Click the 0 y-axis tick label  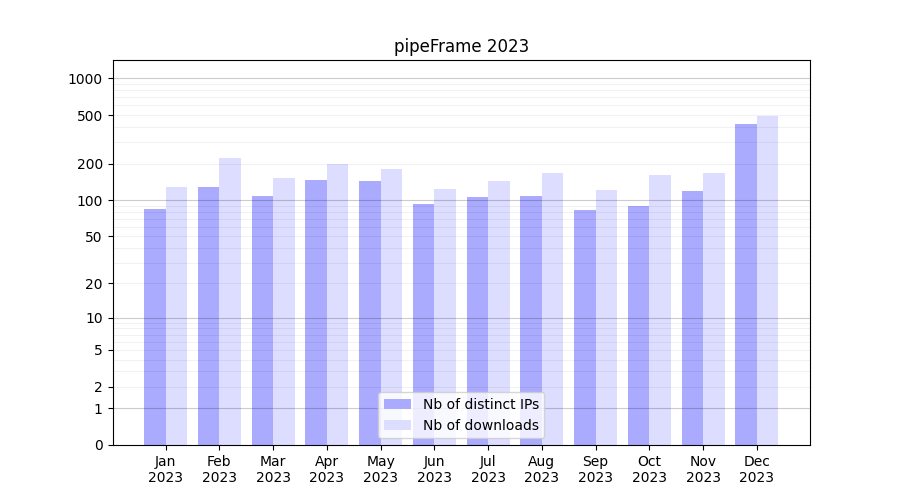[98, 445]
